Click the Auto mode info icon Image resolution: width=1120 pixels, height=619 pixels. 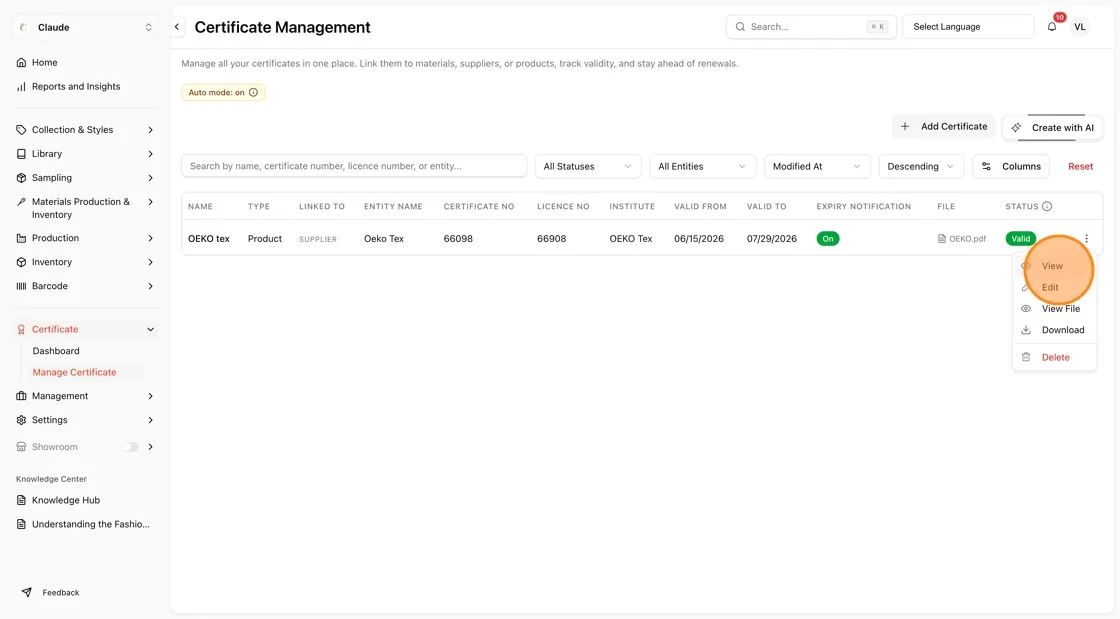(254, 92)
